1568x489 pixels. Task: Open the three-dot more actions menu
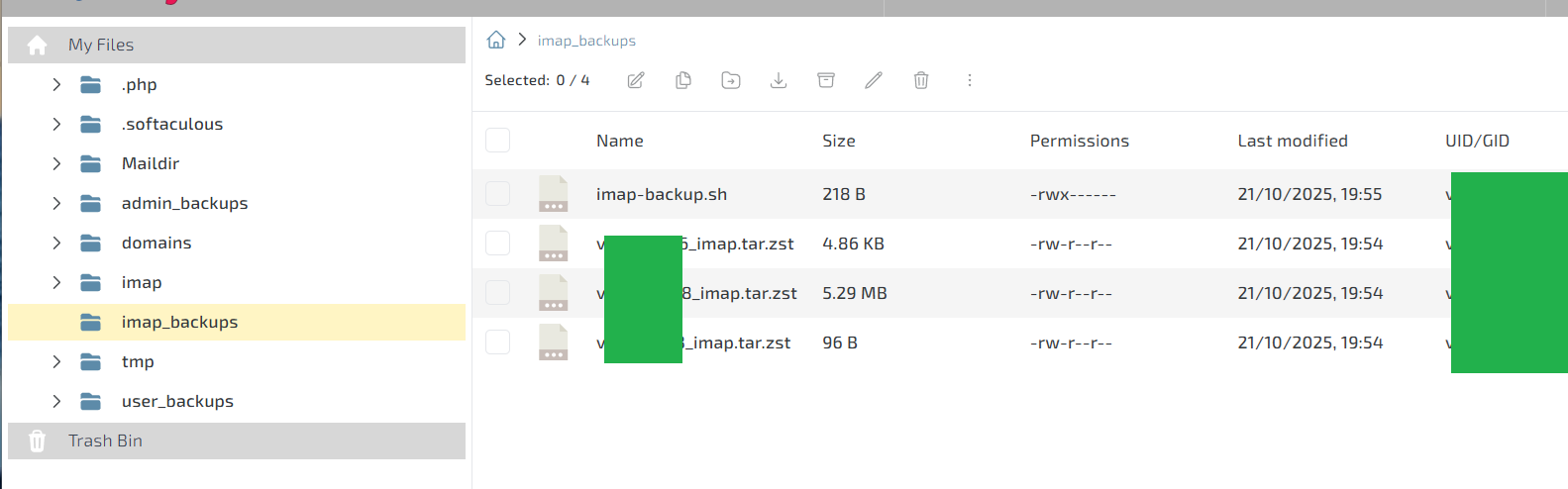[x=970, y=80]
